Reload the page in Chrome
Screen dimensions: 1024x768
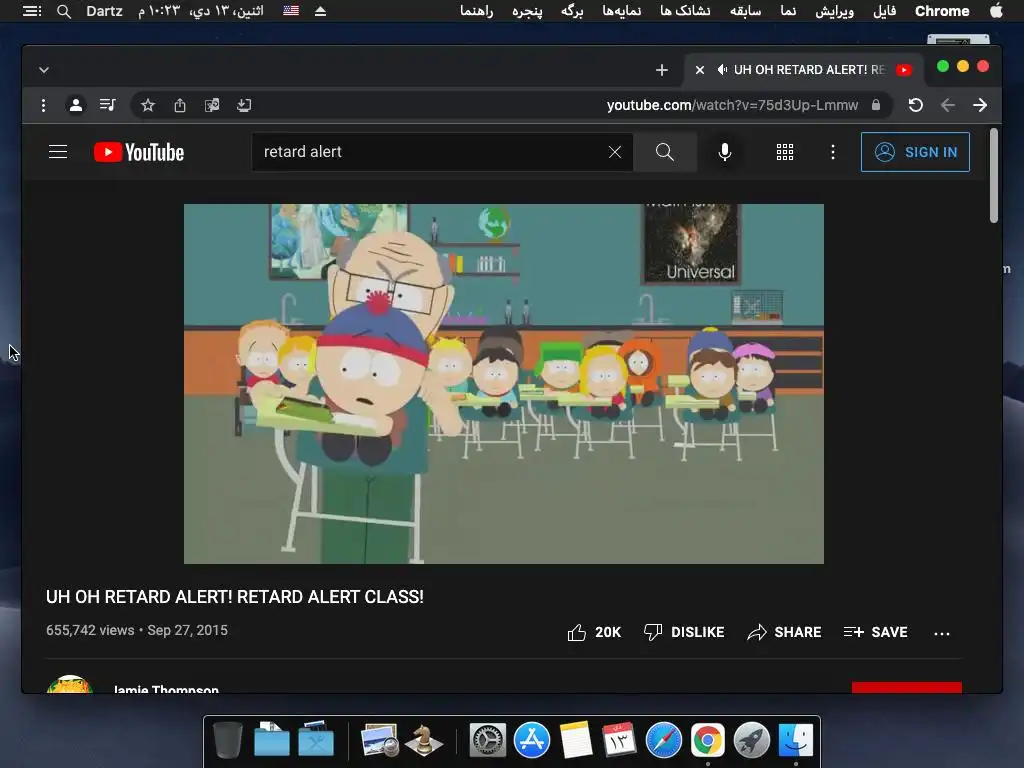916,105
